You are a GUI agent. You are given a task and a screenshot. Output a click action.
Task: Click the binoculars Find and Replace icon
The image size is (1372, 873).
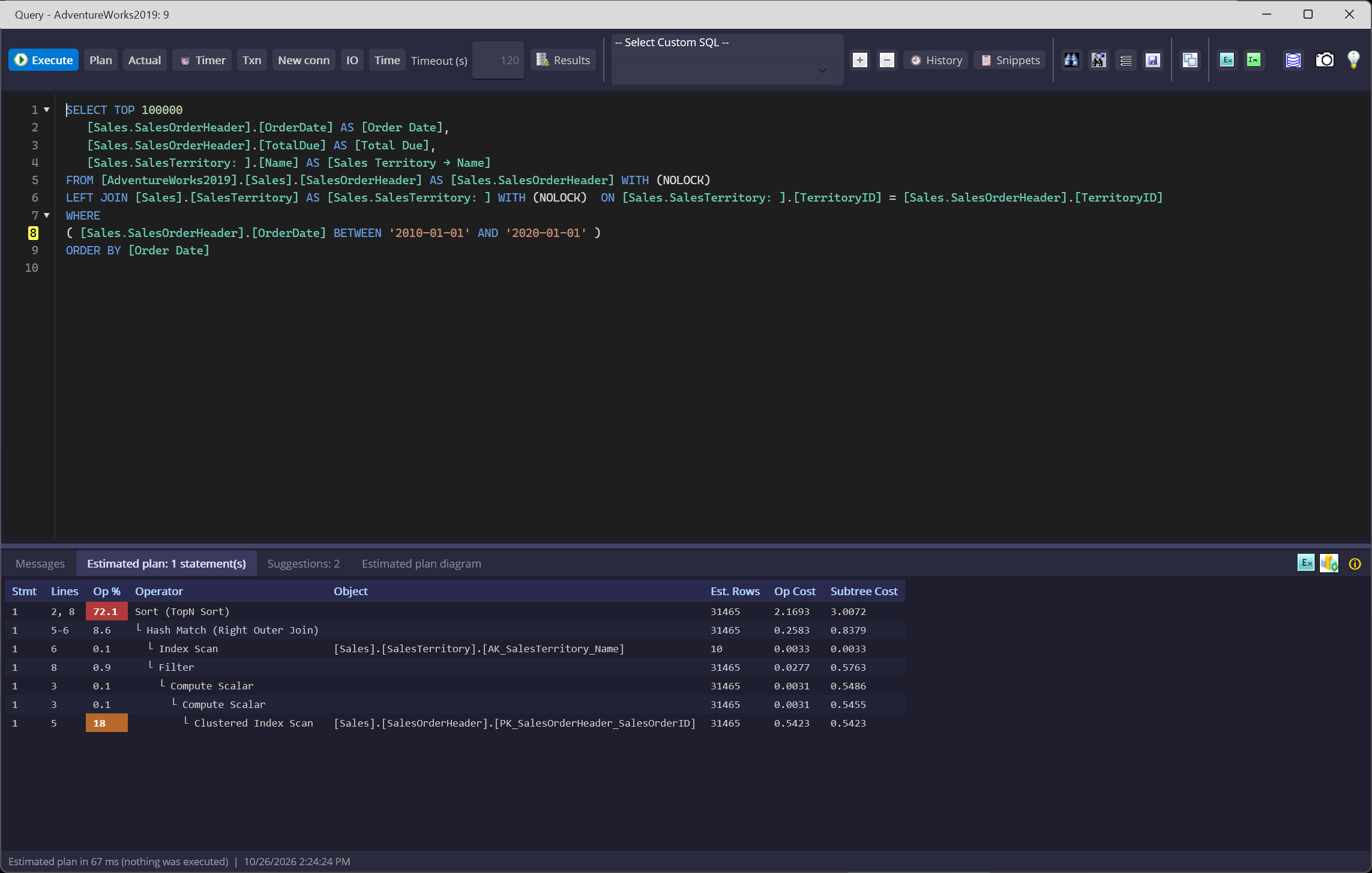[x=1098, y=60]
